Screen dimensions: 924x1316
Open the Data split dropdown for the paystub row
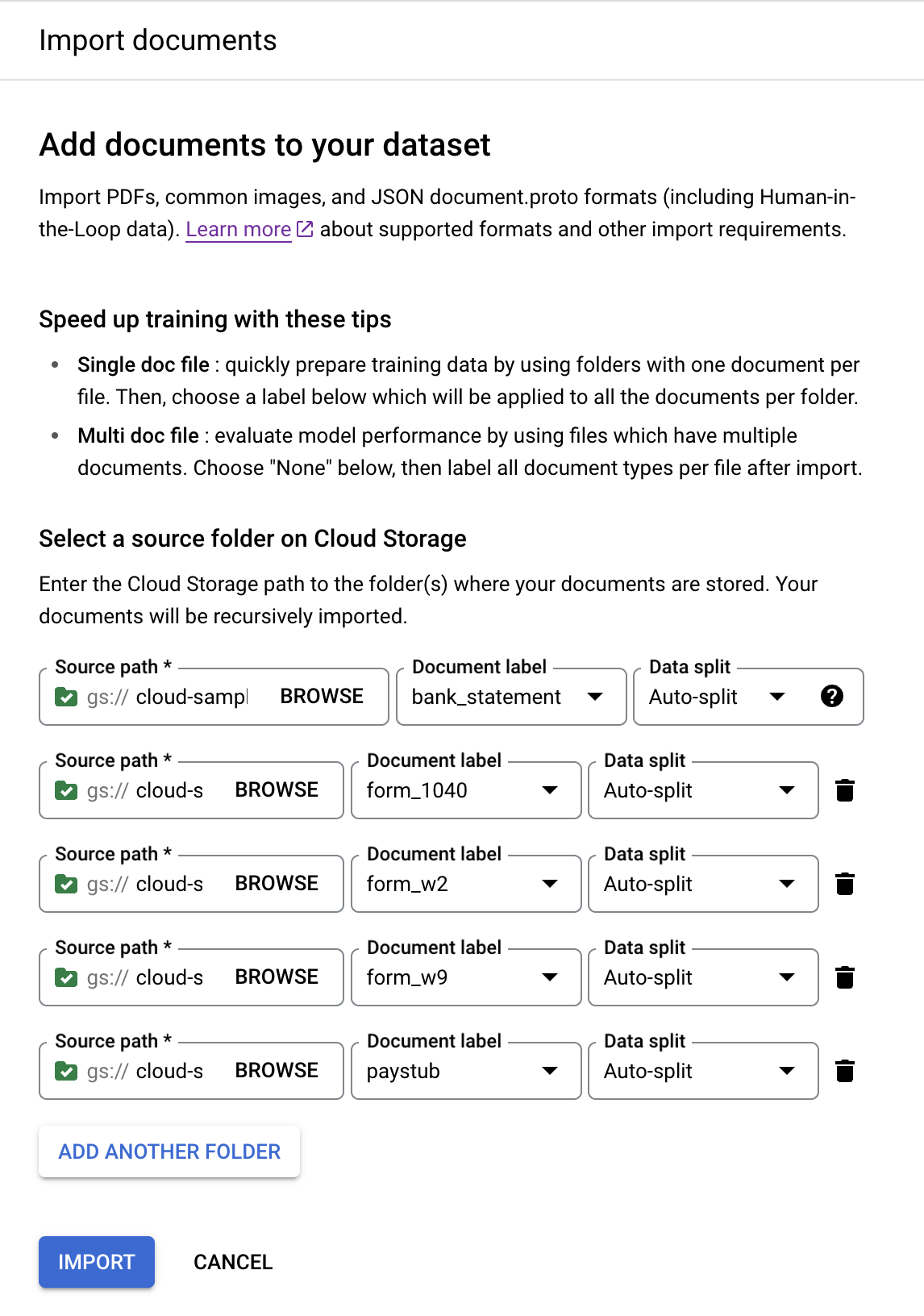[702, 1071]
